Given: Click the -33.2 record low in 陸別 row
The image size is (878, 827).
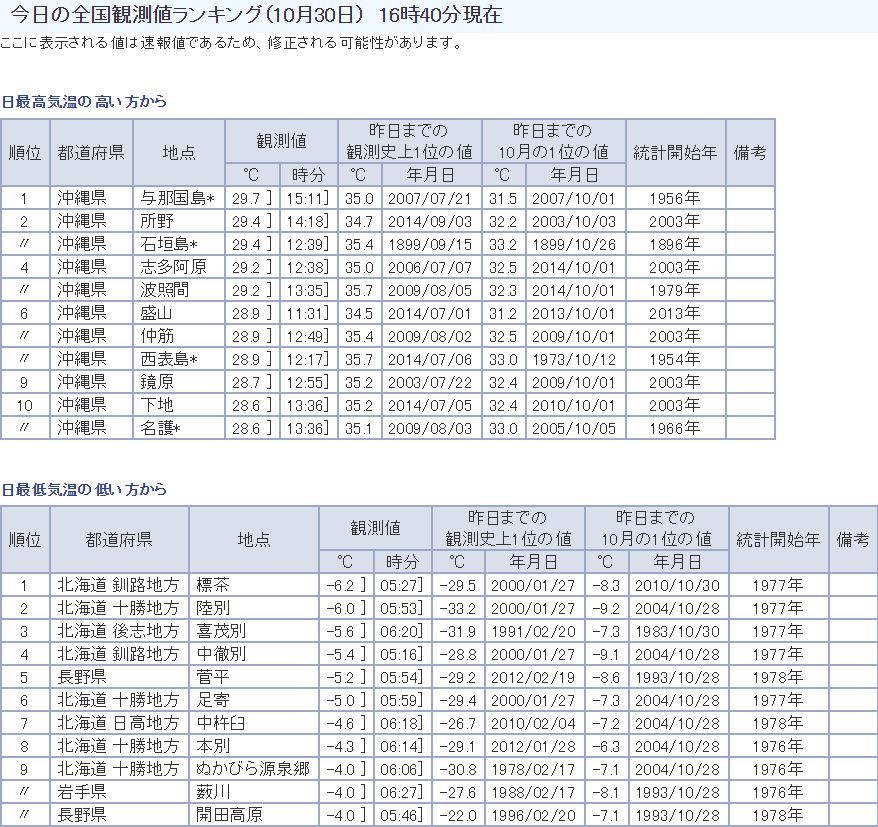Looking at the screenshot, I should [x=457, y=609].
